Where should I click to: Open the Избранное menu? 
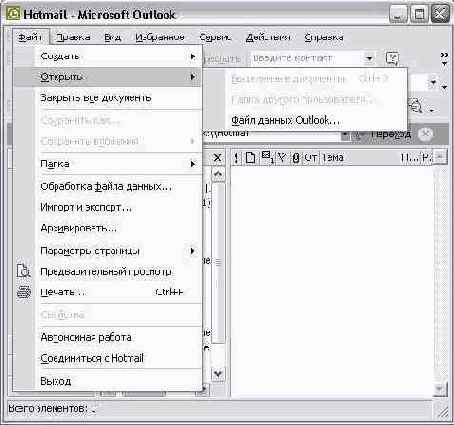click(160, 37)
